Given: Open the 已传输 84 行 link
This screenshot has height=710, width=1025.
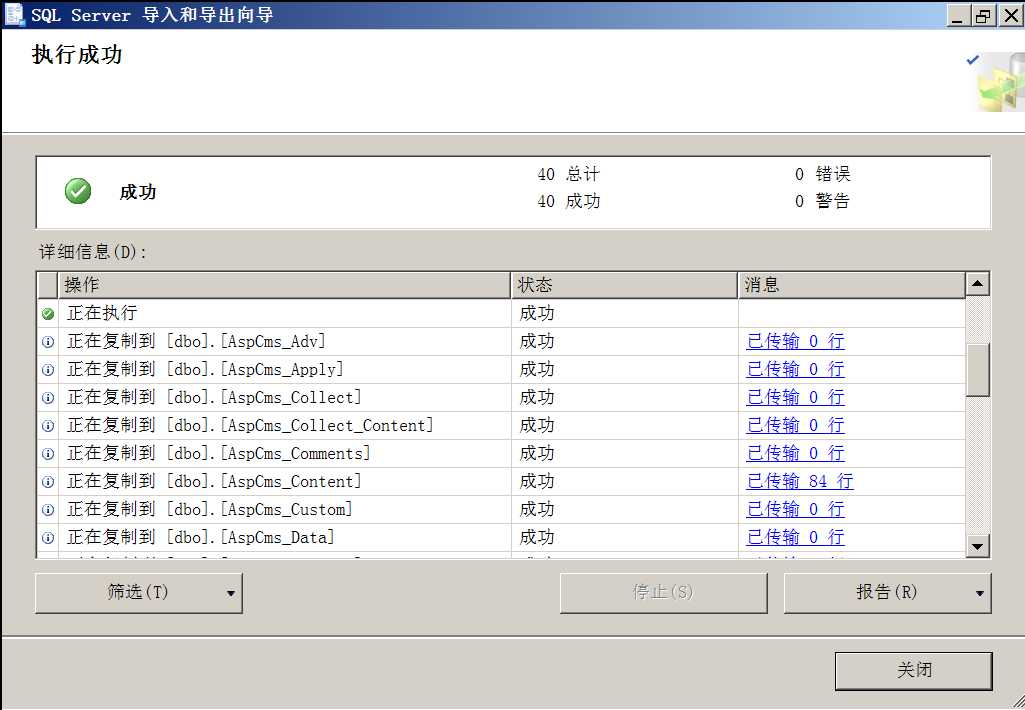Looking at the screenshot, I should click(800, 481).
